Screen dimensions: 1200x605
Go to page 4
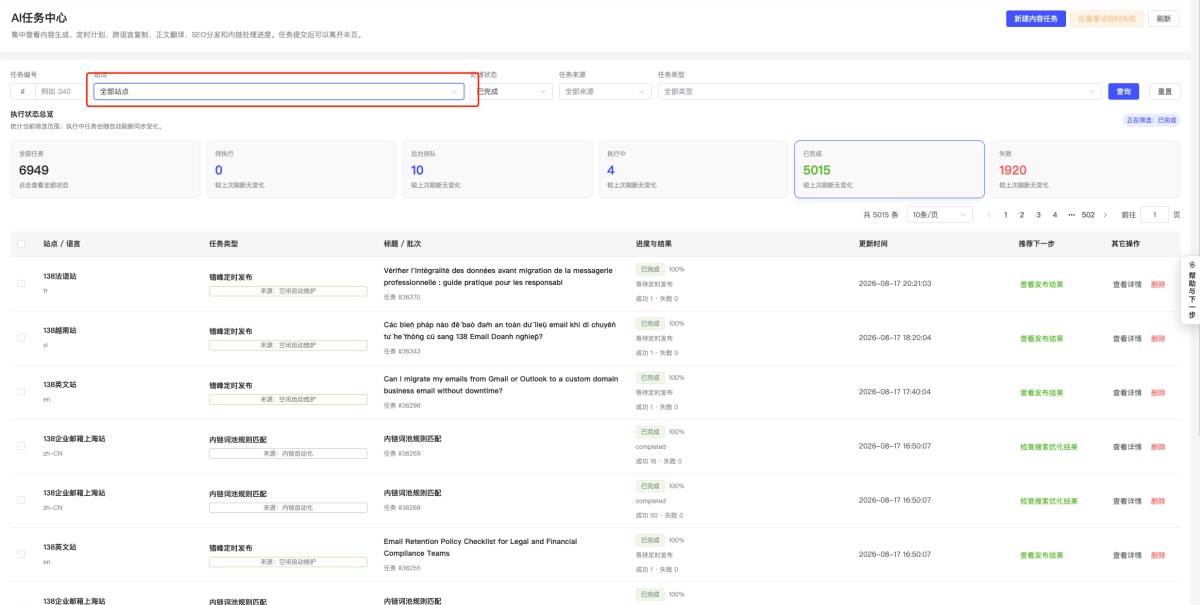1054,215
